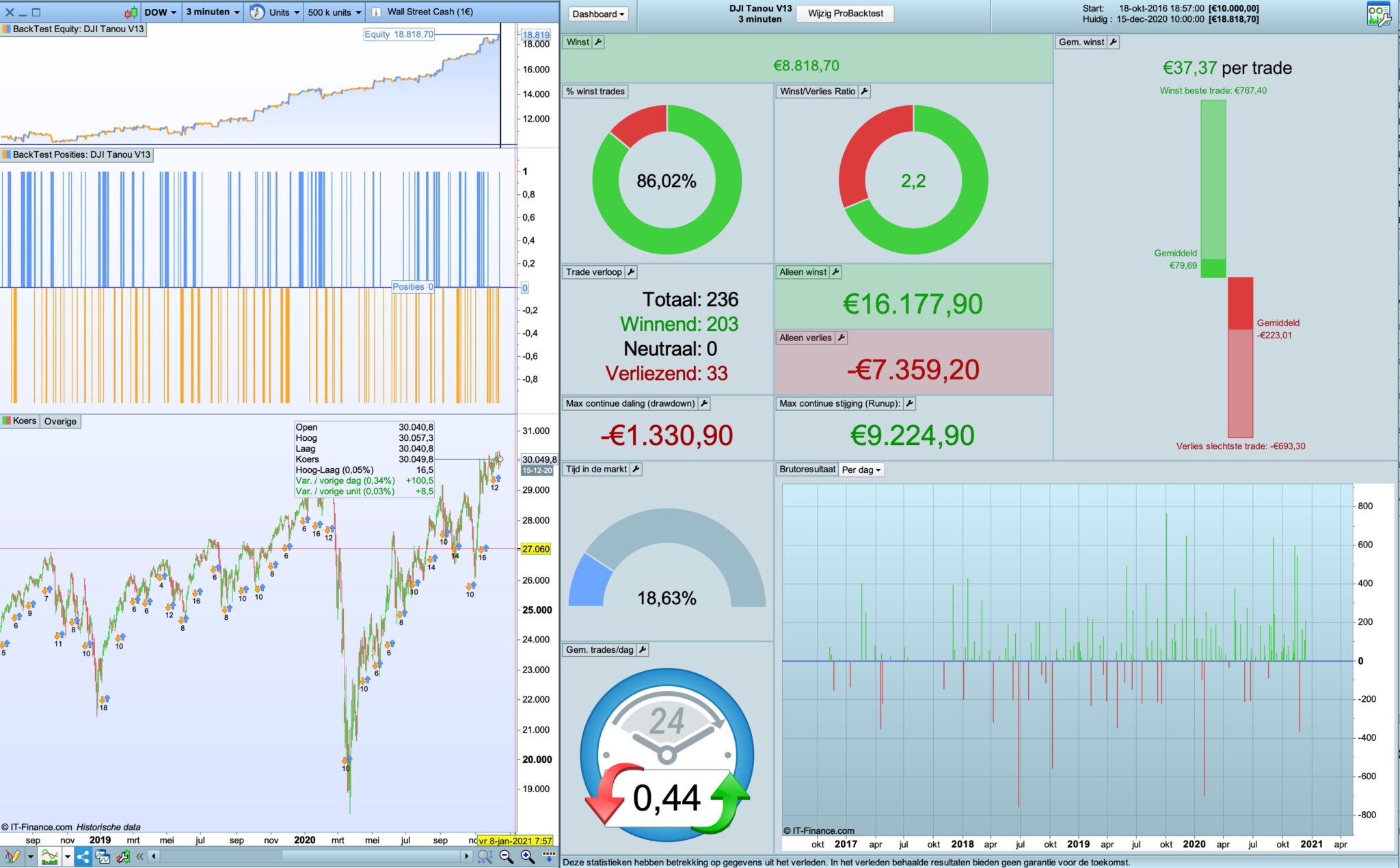
Task: Zoom out using the magnifier minus icon
Action: point(507,856)
